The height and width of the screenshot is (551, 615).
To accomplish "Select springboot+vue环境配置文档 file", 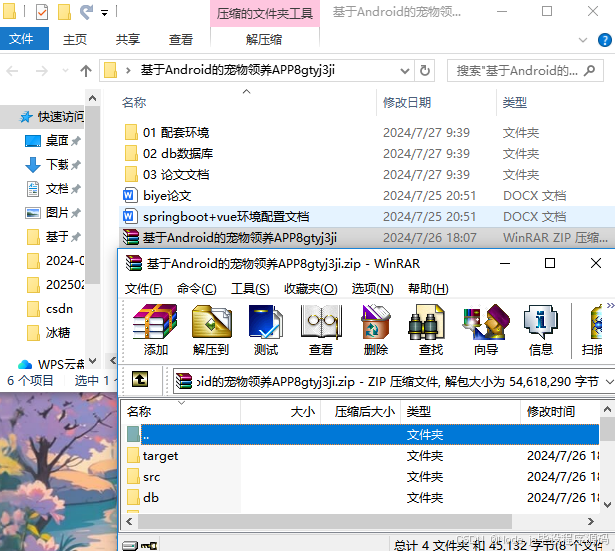I will tap(226, 216).
